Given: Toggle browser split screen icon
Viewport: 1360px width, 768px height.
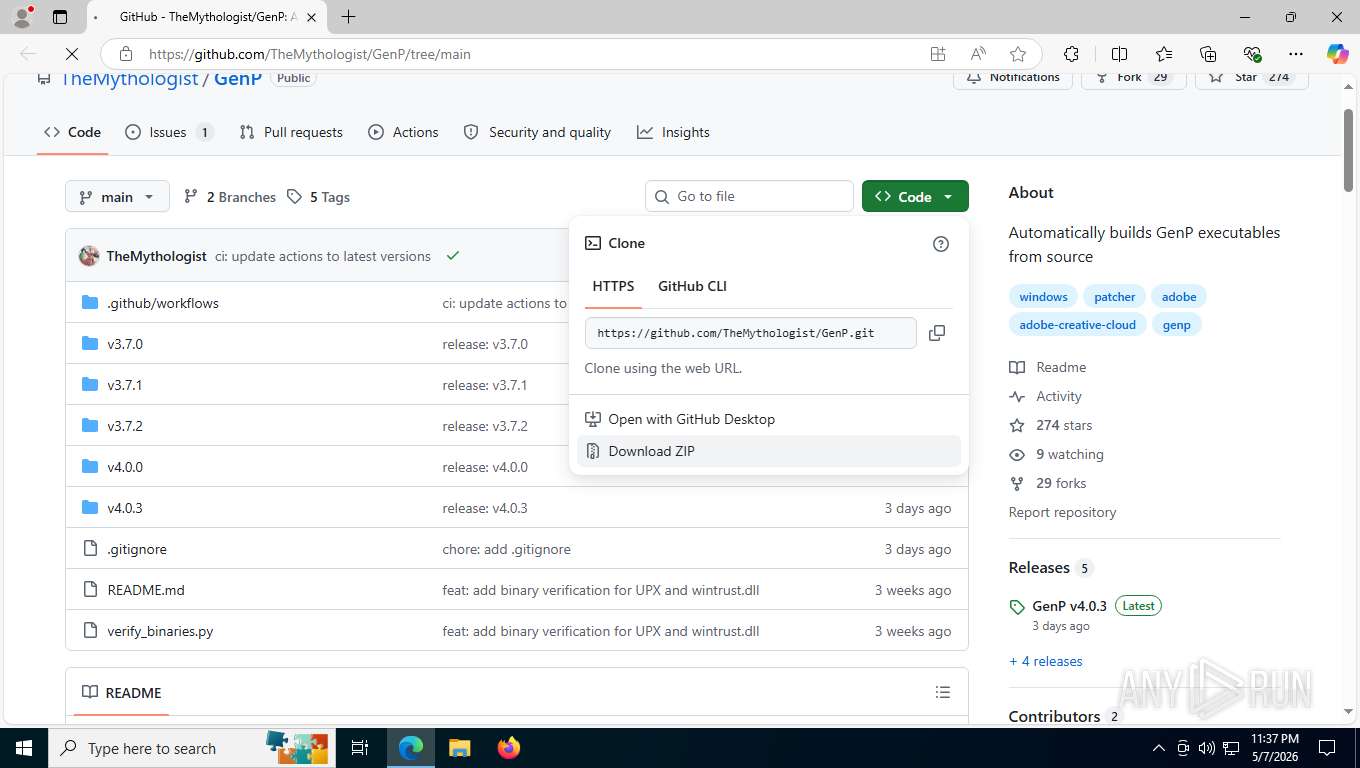Looking at the screenshot, I should click(x=1120, y=54).
